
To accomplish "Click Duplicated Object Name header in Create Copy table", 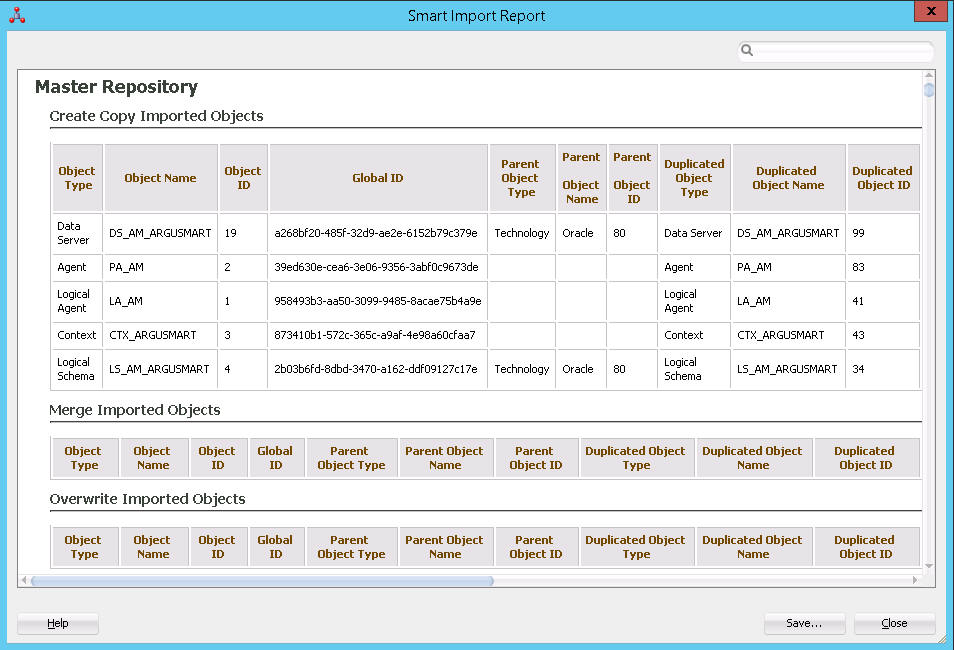I will pos(789,178).
